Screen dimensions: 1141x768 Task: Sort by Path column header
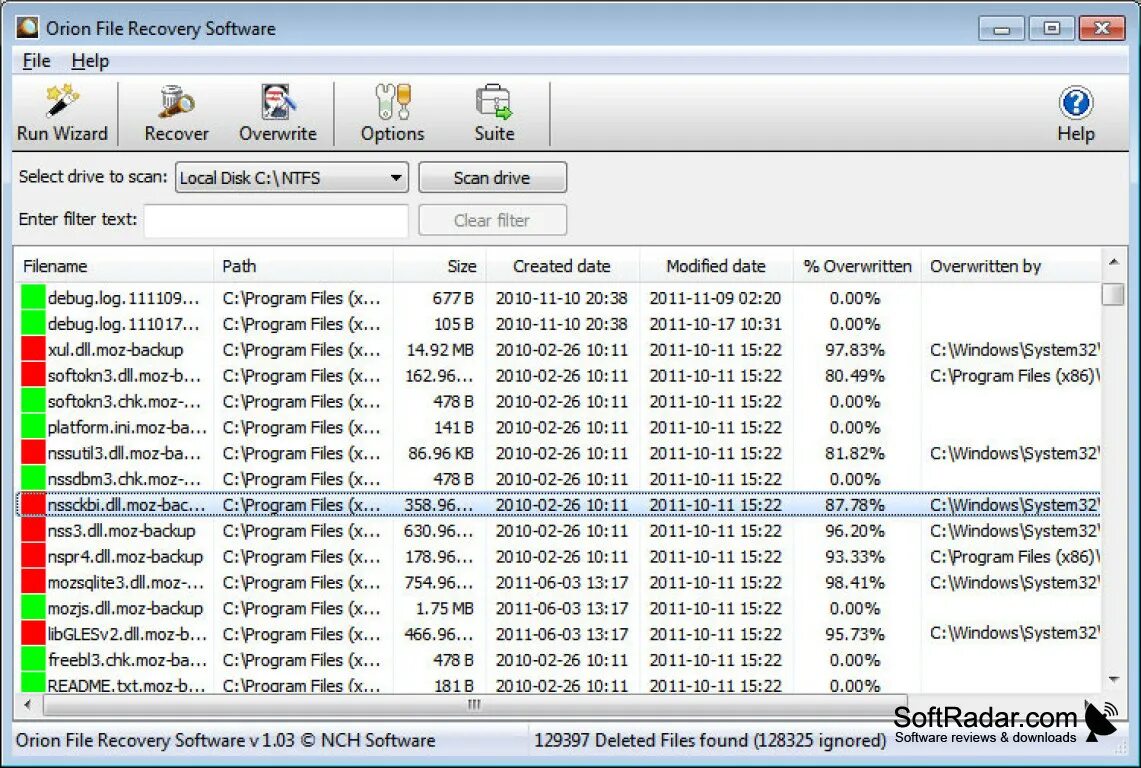[303, 266]
